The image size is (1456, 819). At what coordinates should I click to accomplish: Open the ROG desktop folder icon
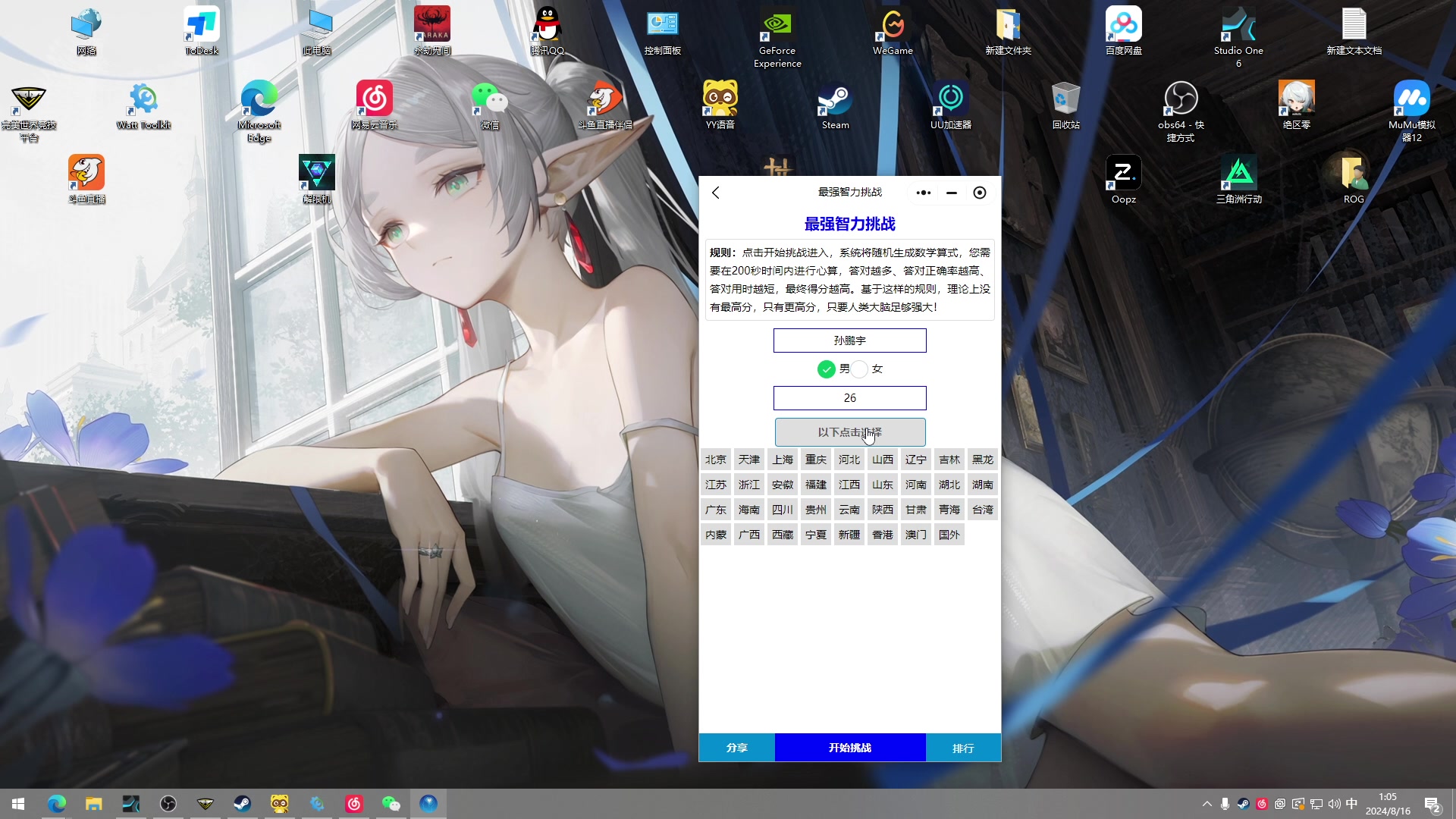tap(1354, 180)
